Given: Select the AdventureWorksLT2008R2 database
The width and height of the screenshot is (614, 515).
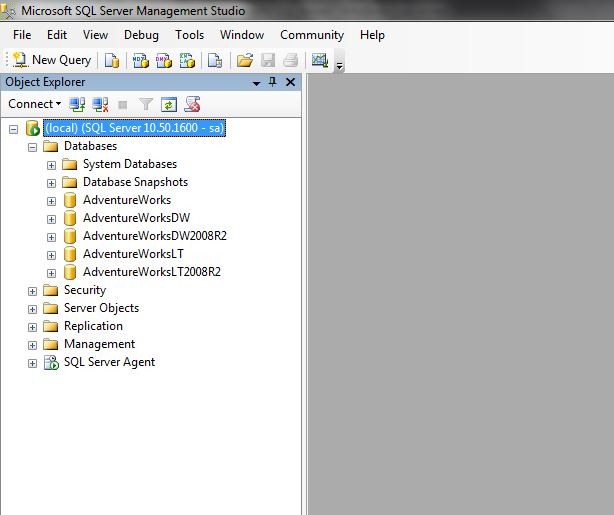Looking at the screenshot, I should (152, 272).
